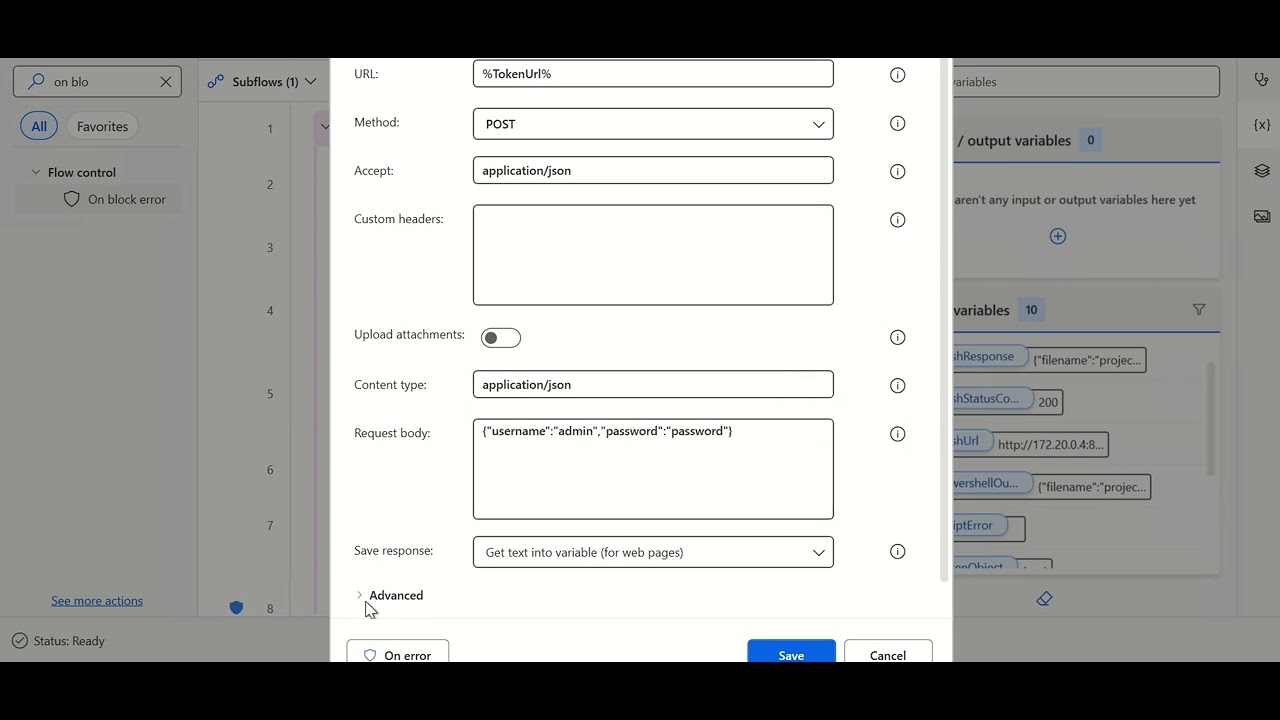Click the Content type input field

click(x=653, y=384)
